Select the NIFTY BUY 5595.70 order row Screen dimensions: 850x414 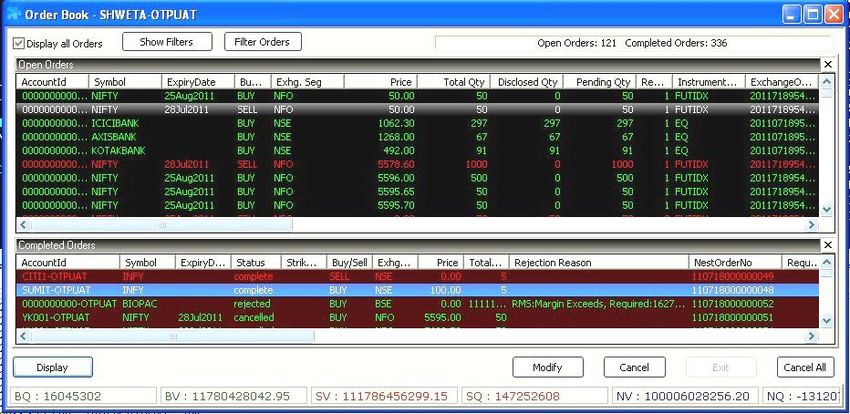[417, 205]
